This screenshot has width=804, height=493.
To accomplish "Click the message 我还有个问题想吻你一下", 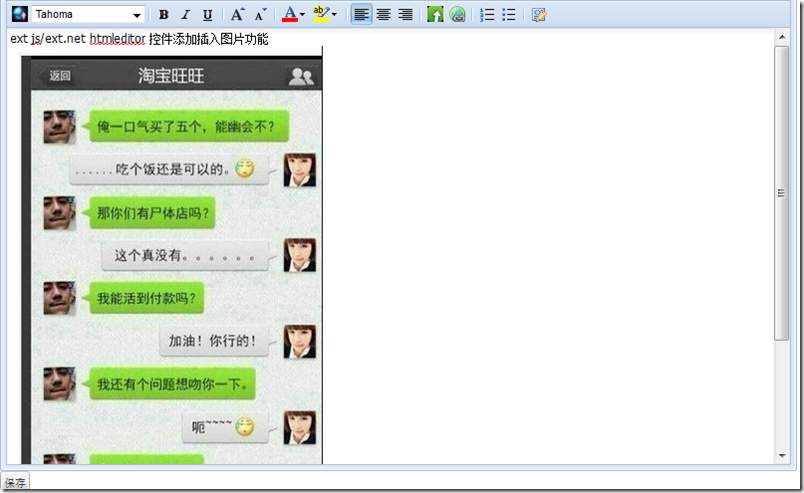I will (170, 384).
